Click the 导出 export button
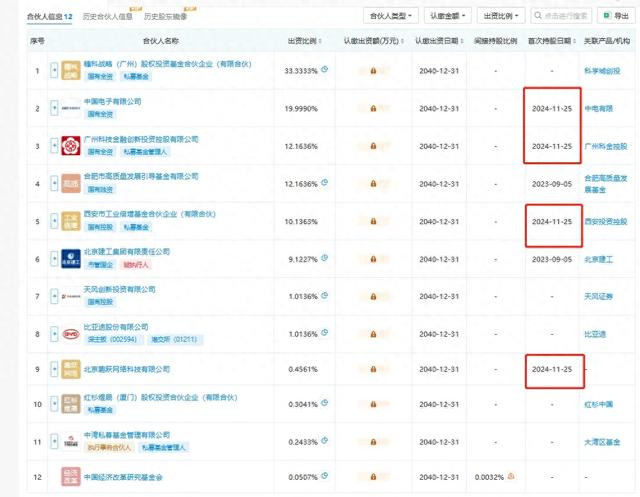The height and width of the screenshot is (497, 640). 616,16
